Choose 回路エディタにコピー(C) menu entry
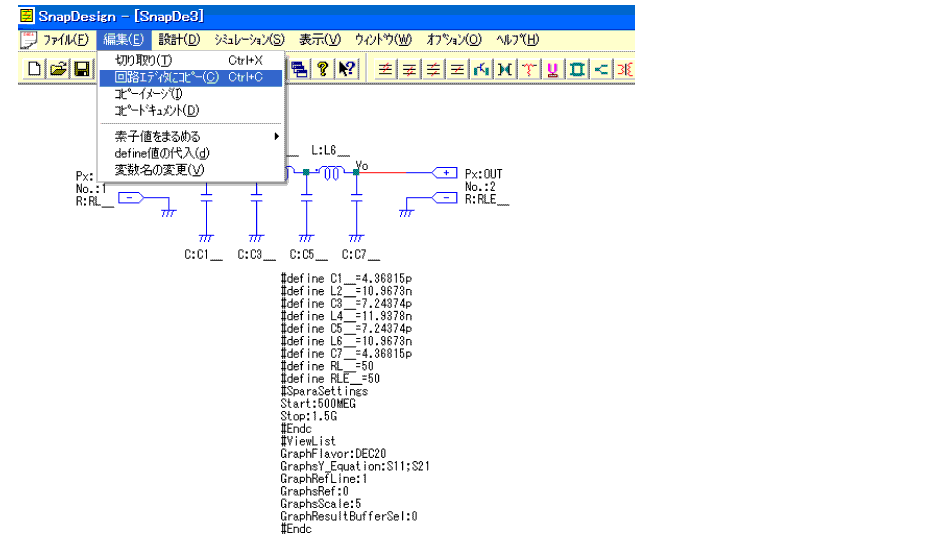 pyautogui.click(x=191, y=78)
